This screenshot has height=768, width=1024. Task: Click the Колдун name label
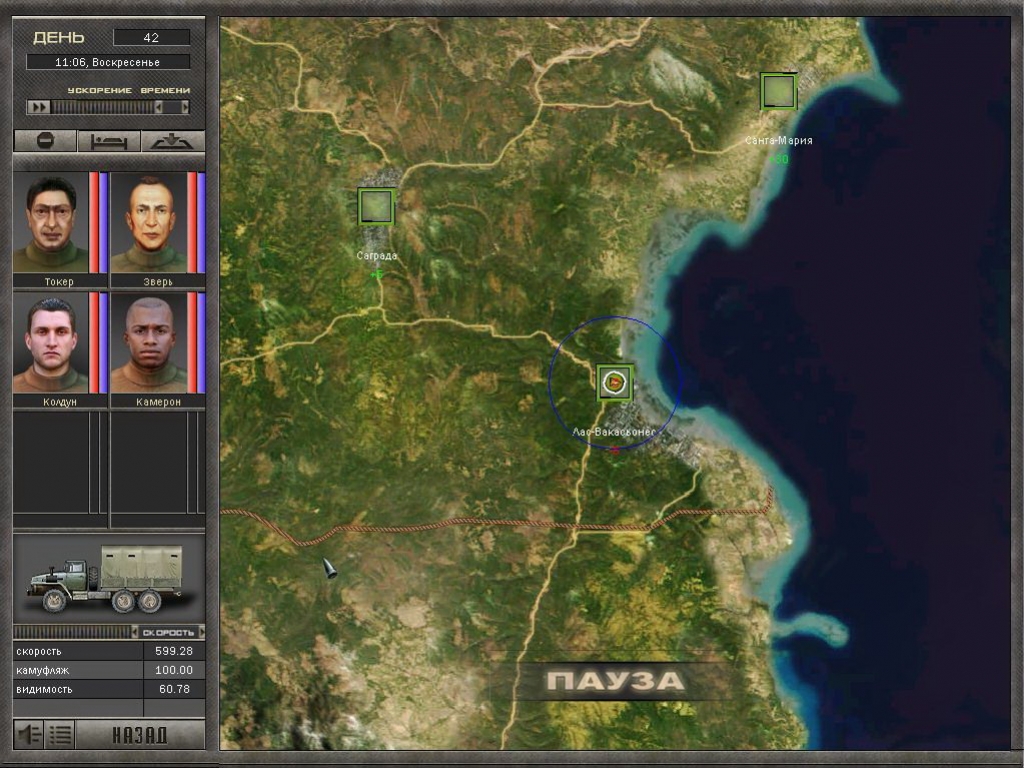coord(59,402)
